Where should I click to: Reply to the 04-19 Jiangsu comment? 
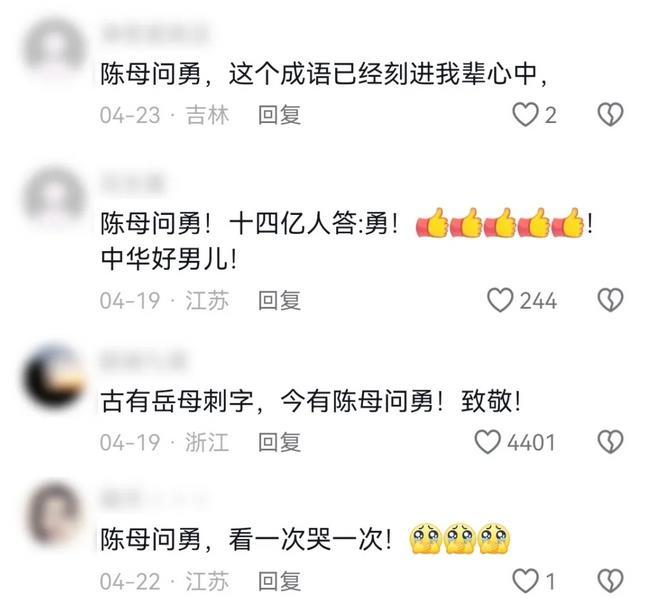point(279,301)
